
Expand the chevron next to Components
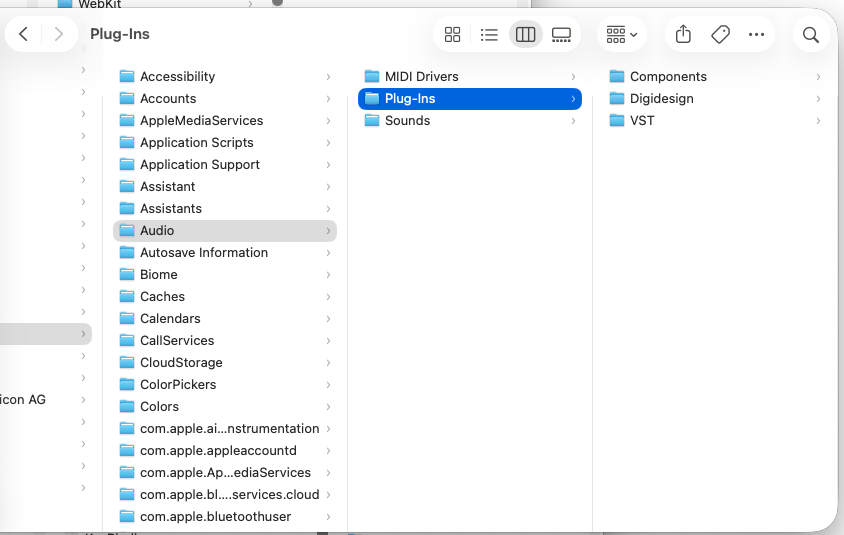tap(818, 77)
